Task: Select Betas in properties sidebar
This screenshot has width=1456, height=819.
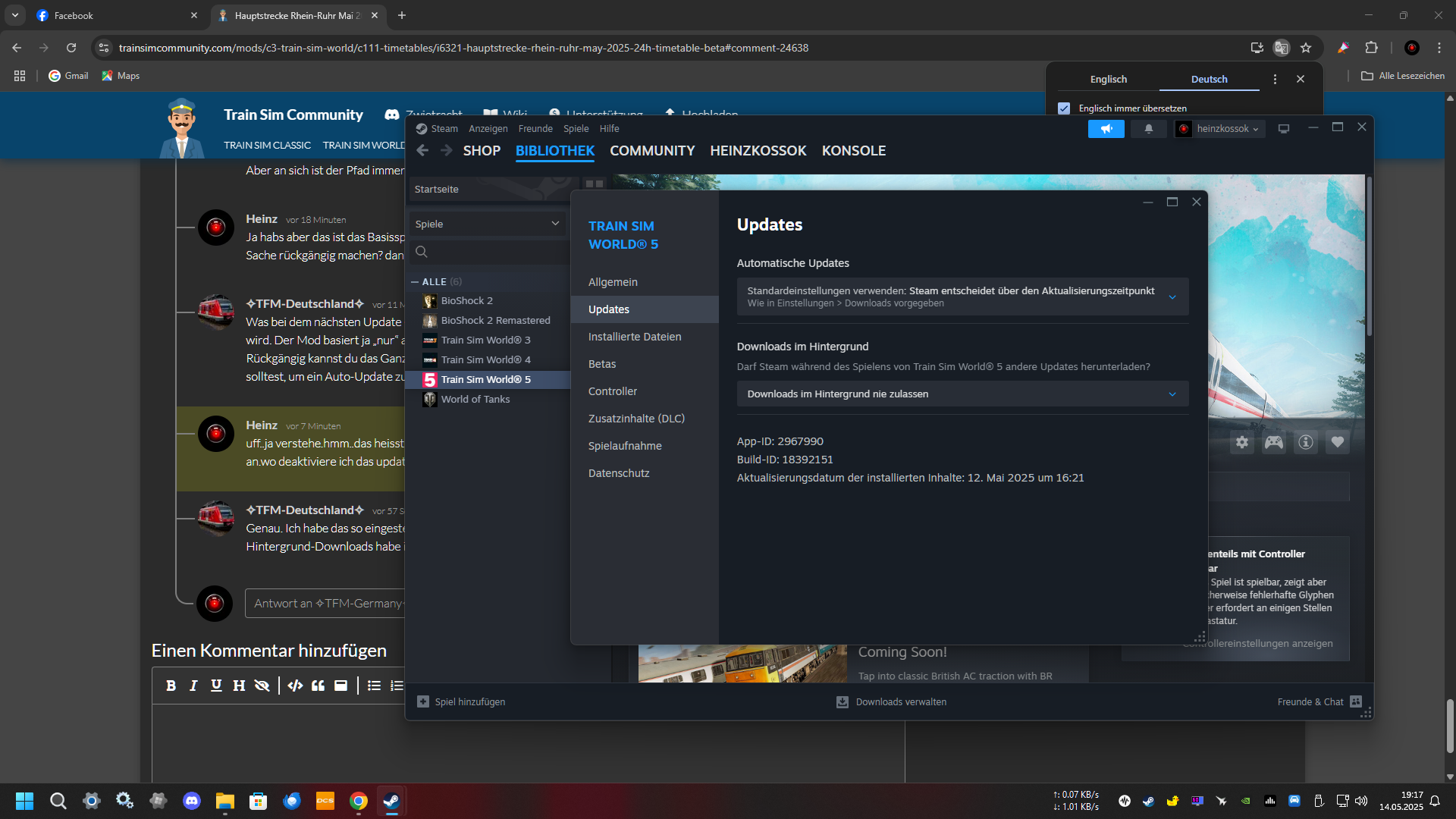Action: pos(645,364)
